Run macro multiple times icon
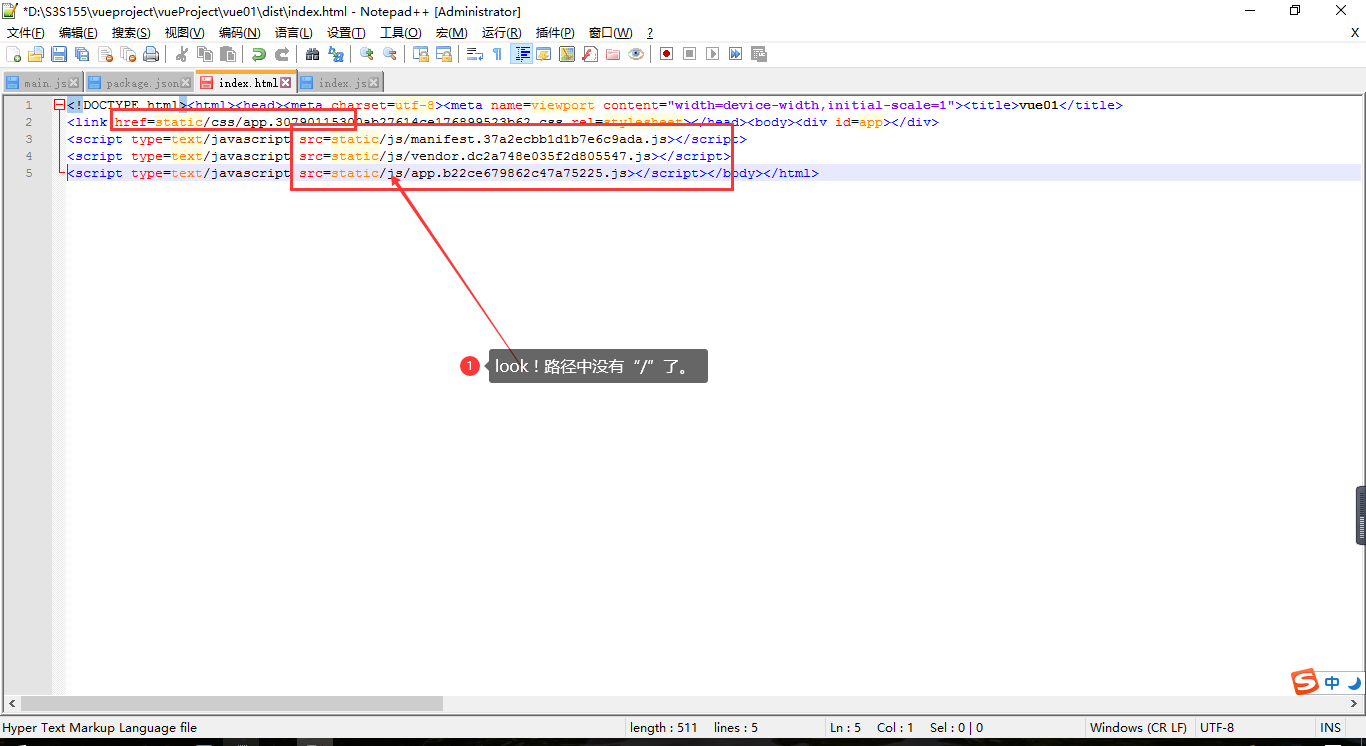 coord(735,54)
